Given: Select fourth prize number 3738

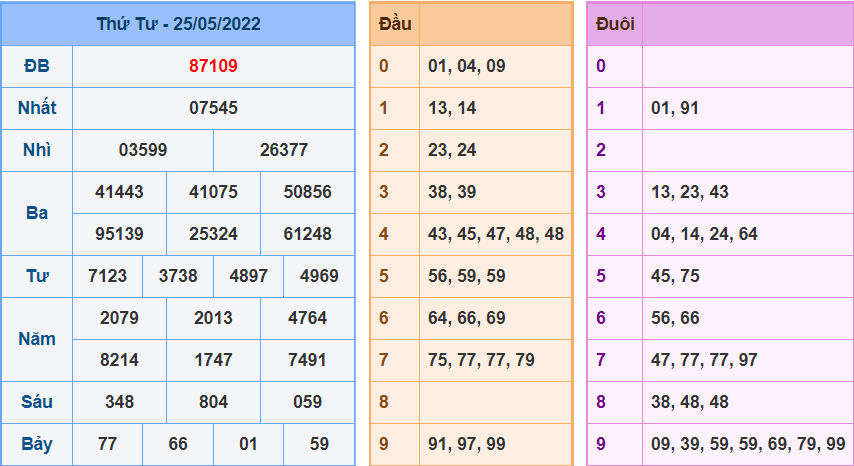Looking at the screenshot, I should click(178, 275).
